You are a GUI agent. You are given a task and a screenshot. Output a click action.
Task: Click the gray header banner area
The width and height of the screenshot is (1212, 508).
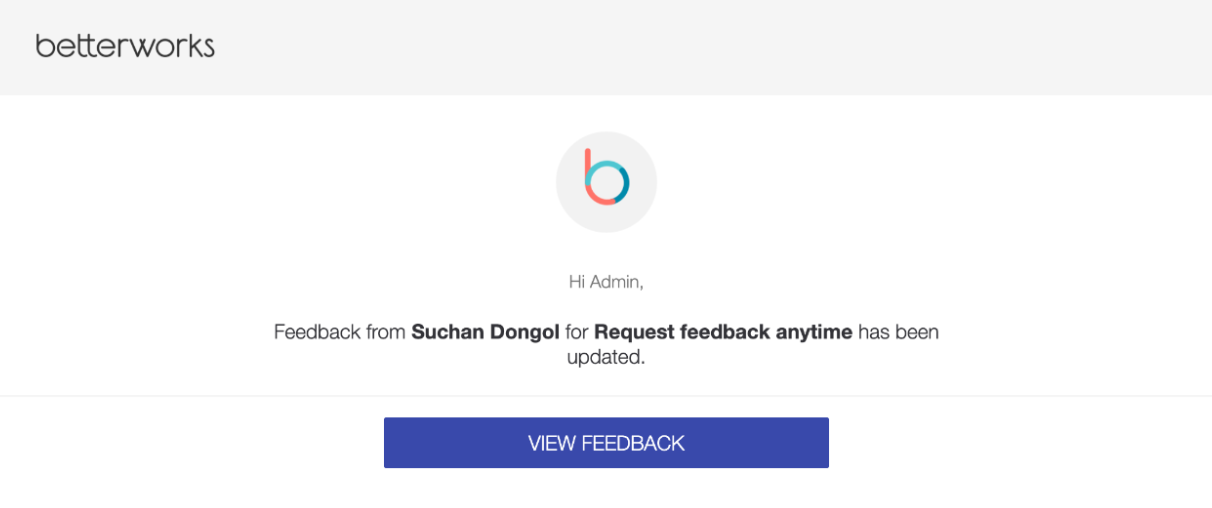[606, 47]
